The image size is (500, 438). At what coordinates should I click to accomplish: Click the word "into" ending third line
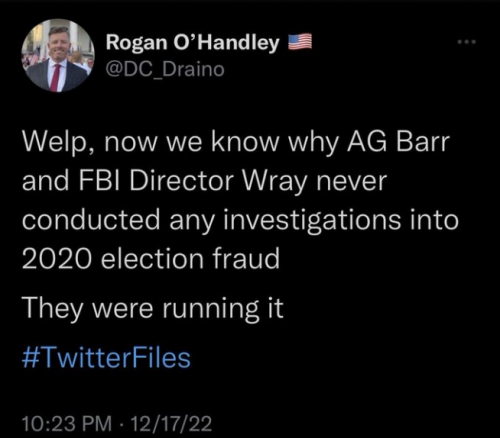(x=434, y=220)
